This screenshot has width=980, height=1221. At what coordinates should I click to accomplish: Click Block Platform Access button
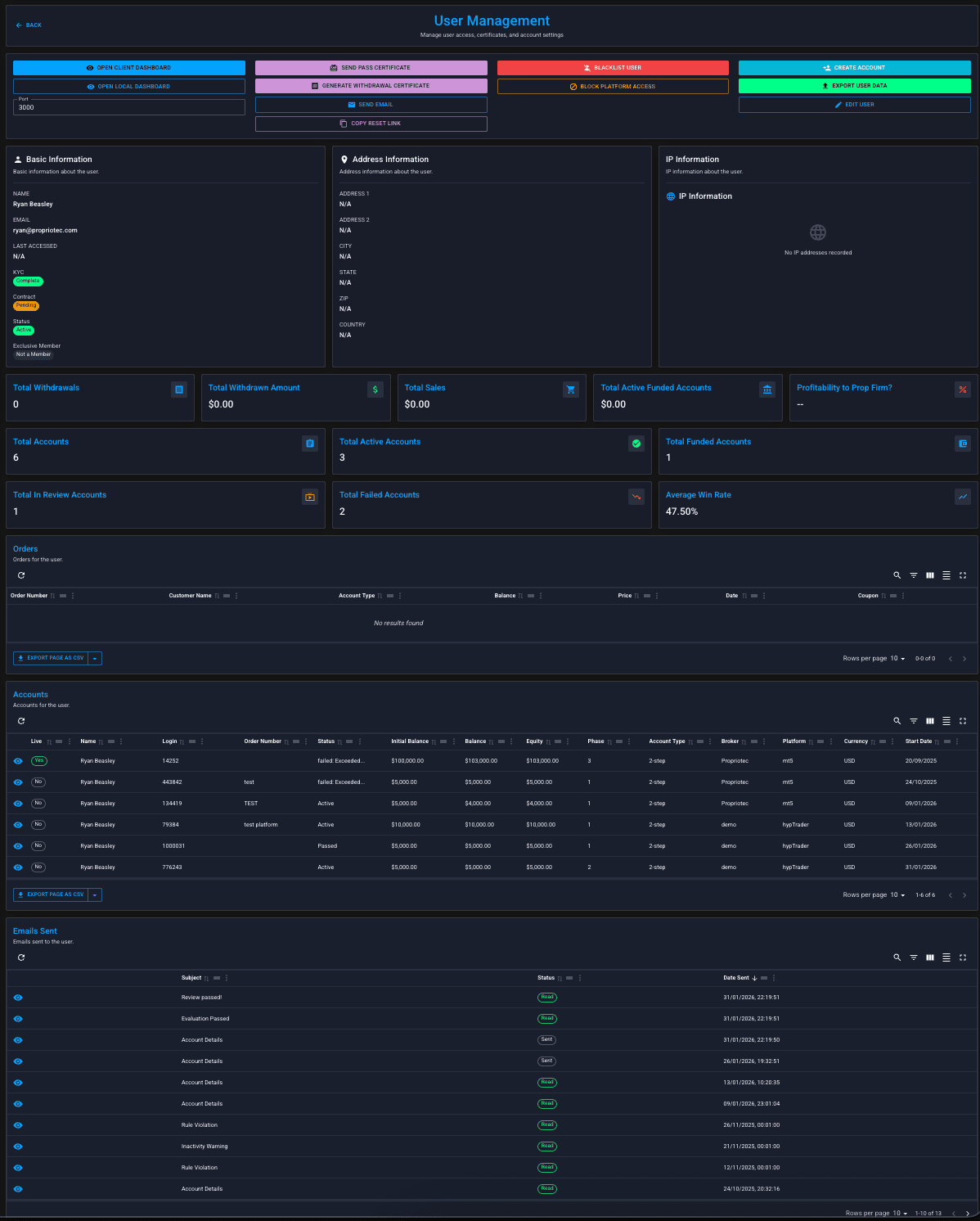pos(613,86)
